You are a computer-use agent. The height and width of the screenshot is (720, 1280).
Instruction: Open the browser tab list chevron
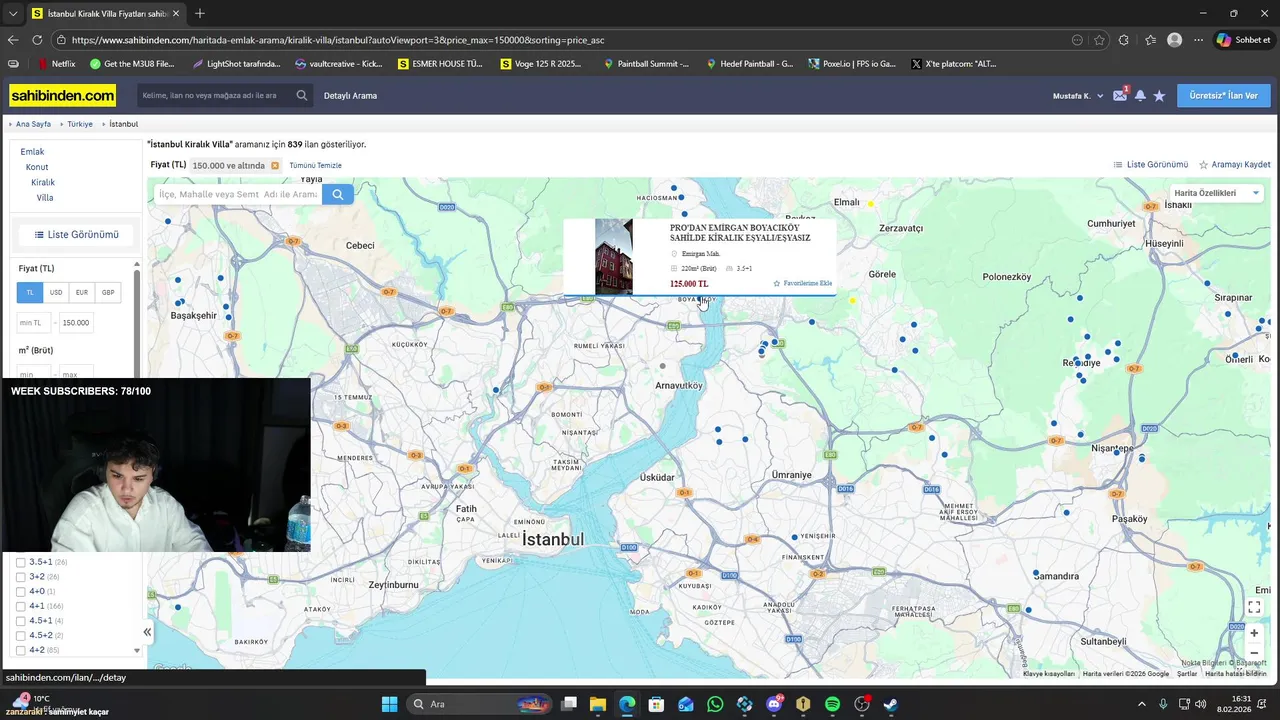[13, 13]
